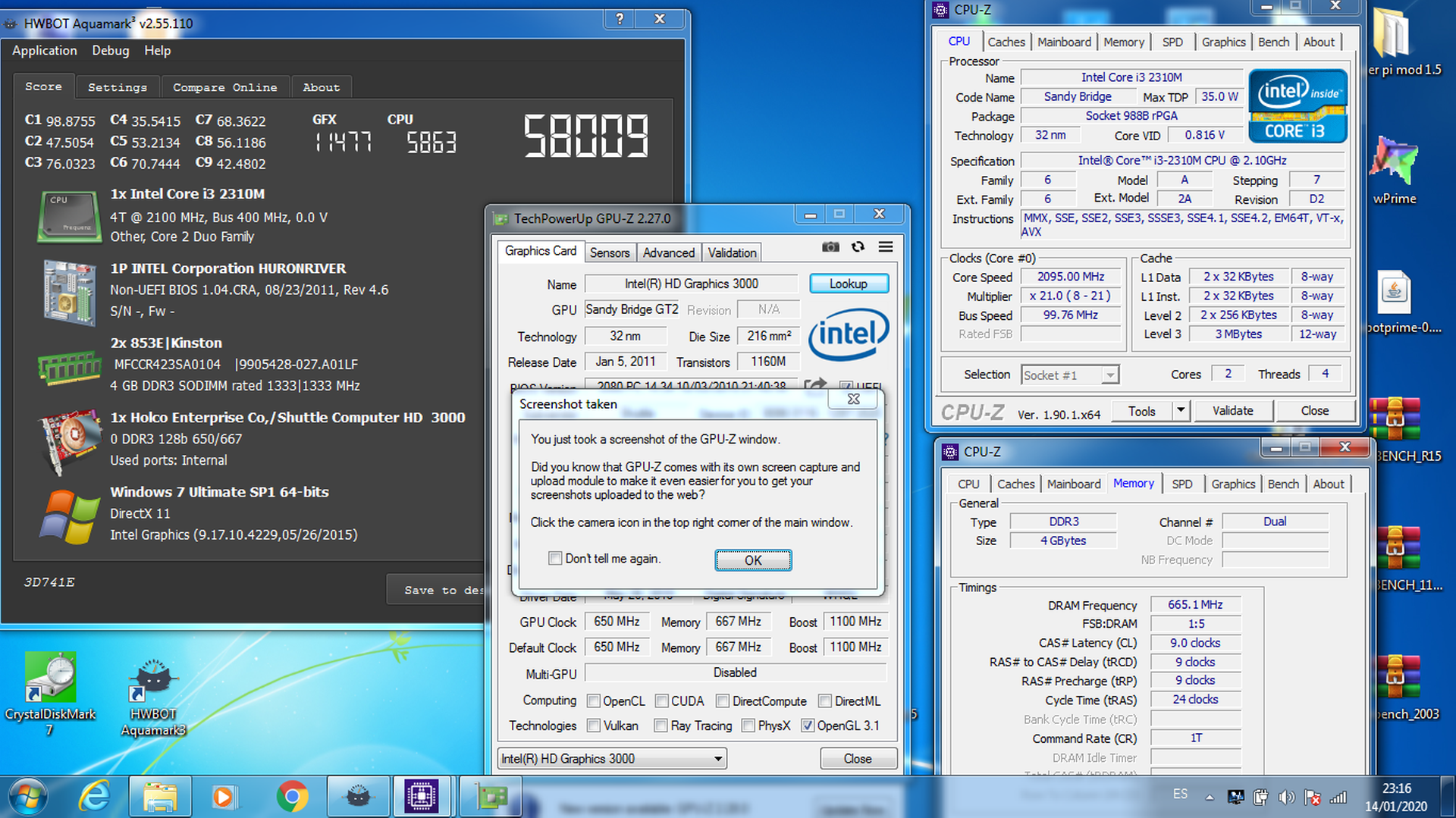Open the Advanced tab in GPU-Z
Viewport: 1456px width, 818px height.
click(x=668, y=252)
